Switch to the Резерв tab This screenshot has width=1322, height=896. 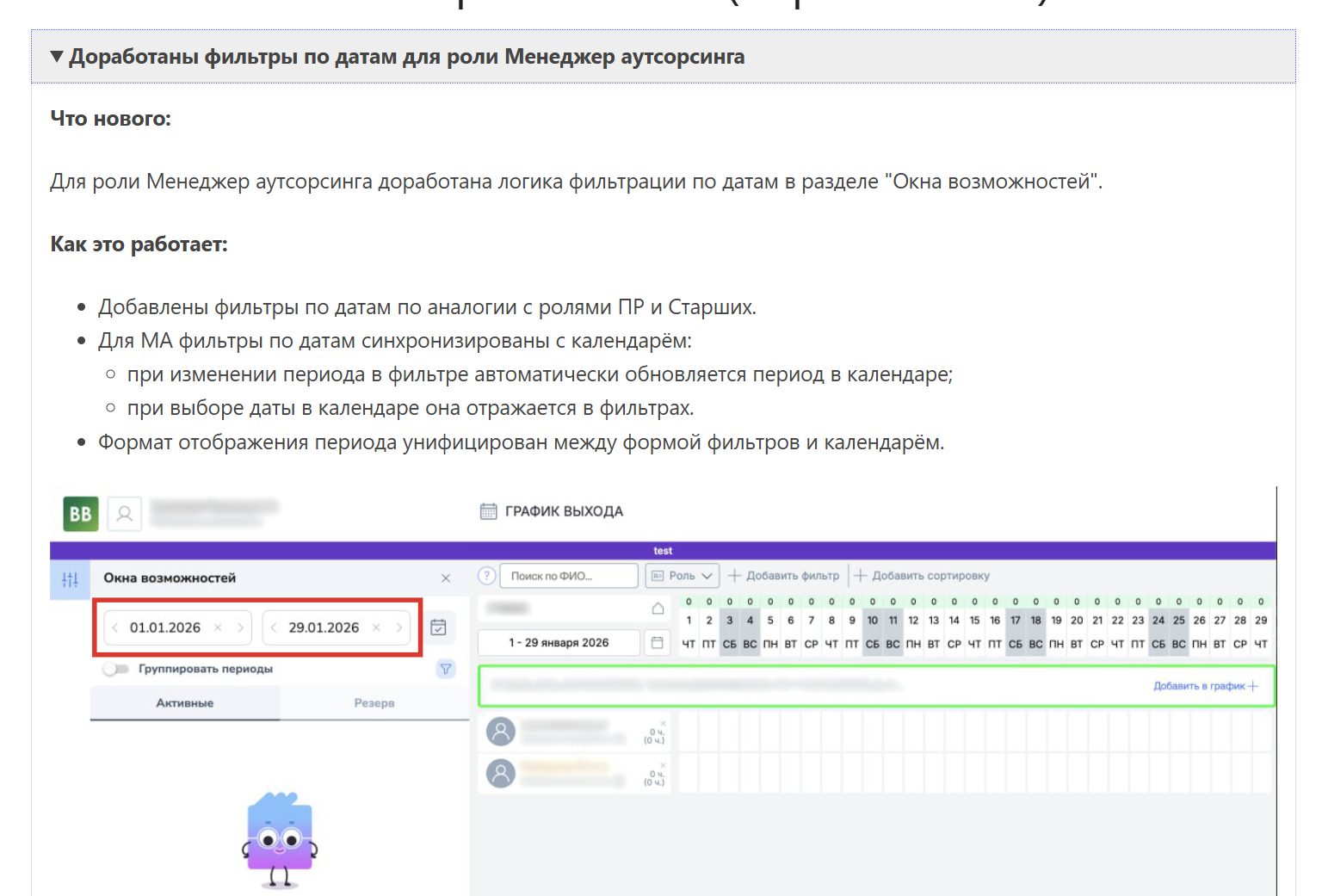pos(374,703)
